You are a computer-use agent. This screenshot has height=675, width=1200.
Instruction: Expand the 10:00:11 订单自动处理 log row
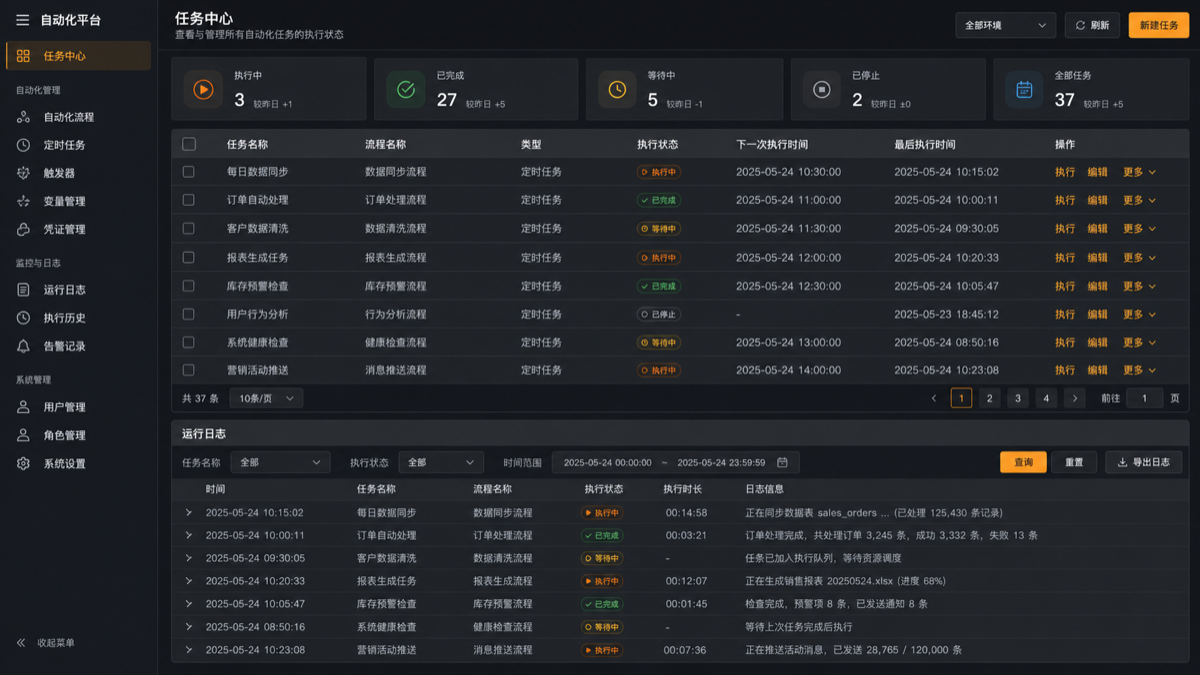tap(188, 535)
